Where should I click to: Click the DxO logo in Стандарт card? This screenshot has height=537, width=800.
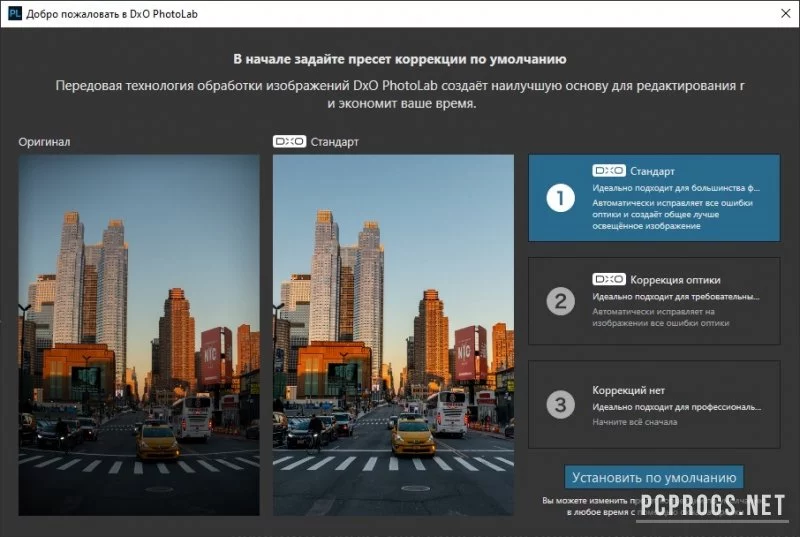tap(609, 170)
